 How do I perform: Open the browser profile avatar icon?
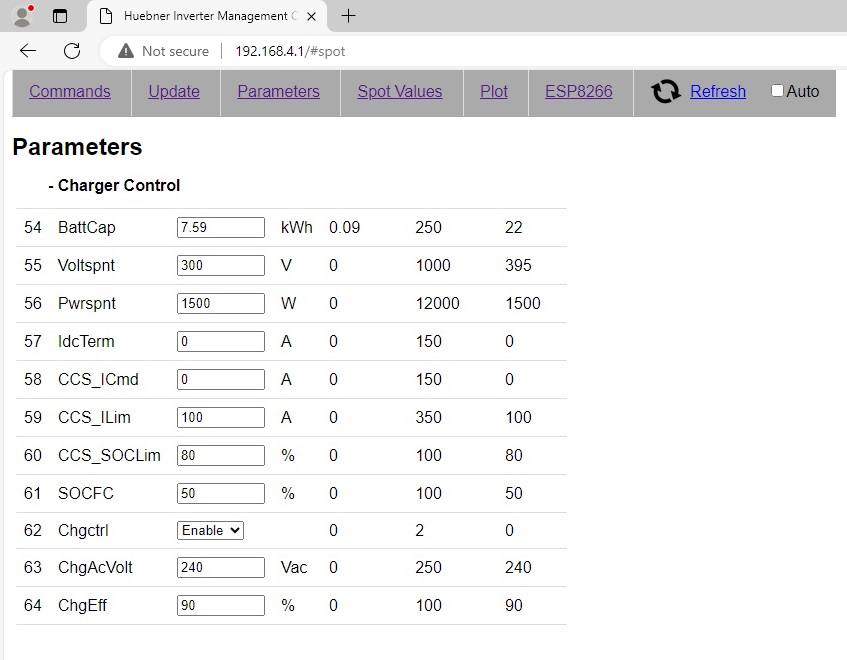[x=22, y=16]
